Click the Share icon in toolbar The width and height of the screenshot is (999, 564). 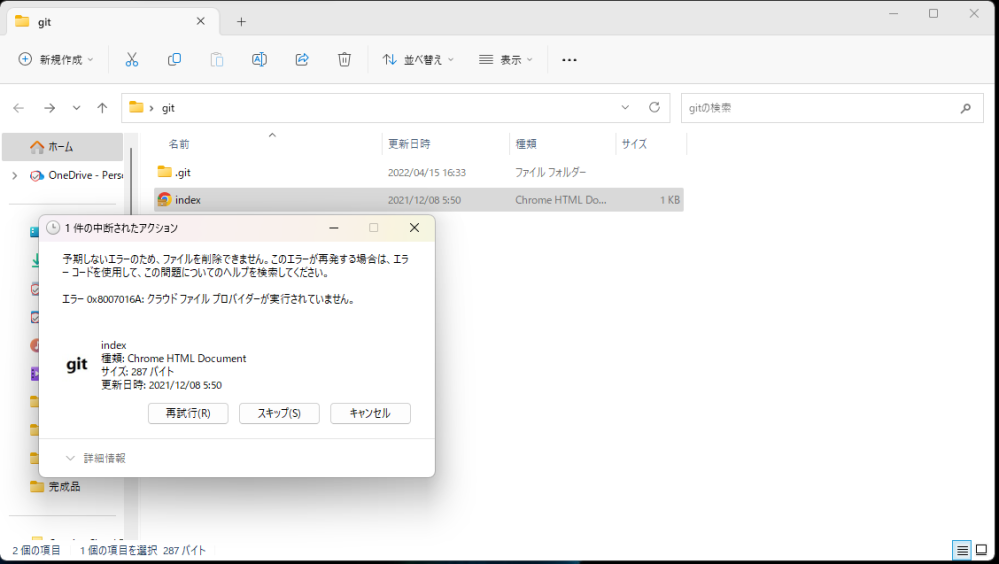tap(302, 60)
